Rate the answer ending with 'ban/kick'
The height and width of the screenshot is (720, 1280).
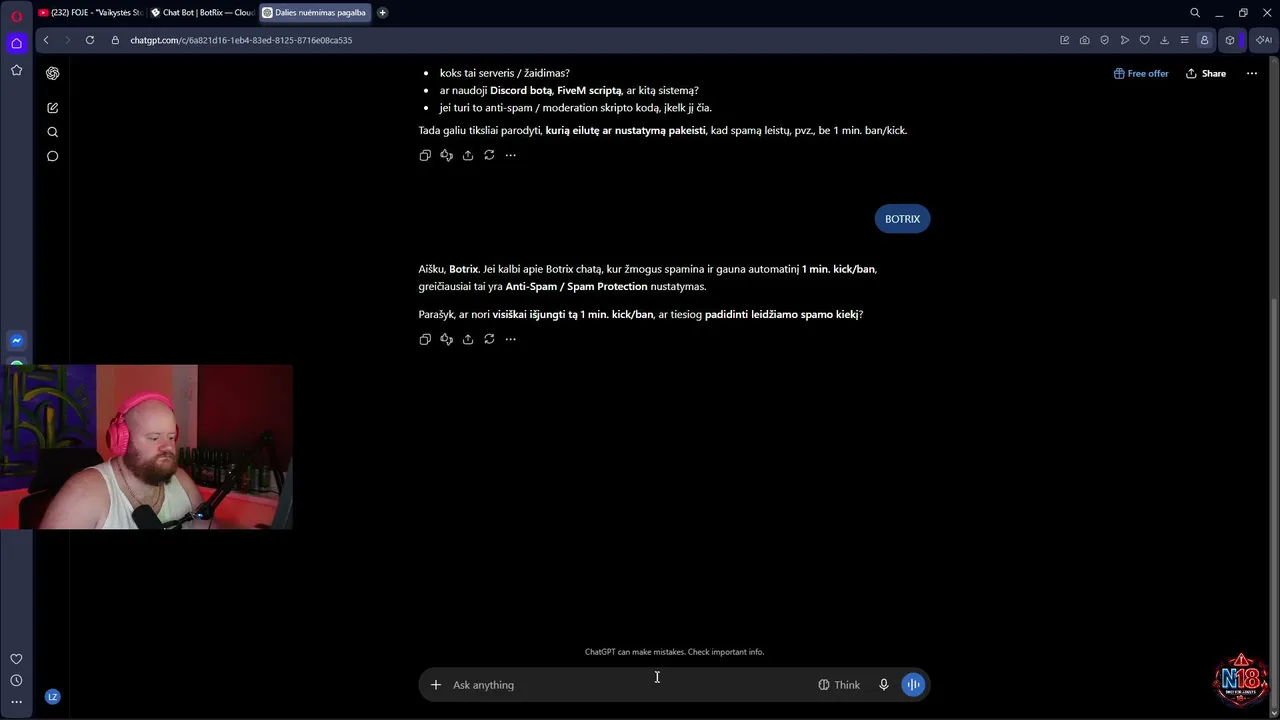coord(446,155)
